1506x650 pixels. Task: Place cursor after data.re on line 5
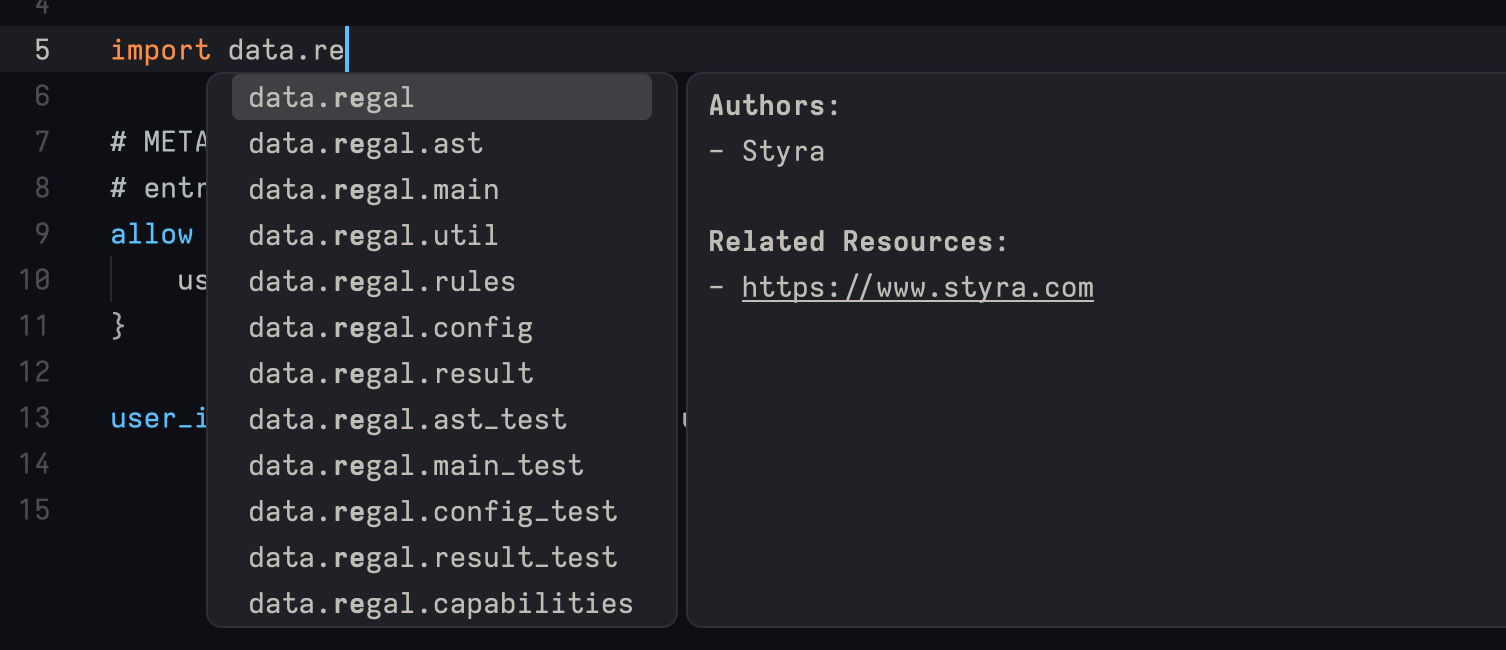point(345,49)
